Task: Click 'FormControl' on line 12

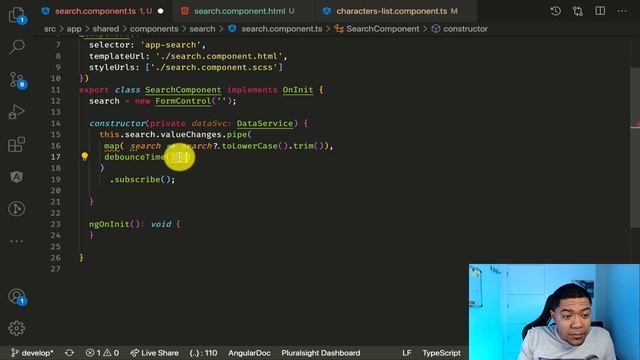Action: point(183,101)
